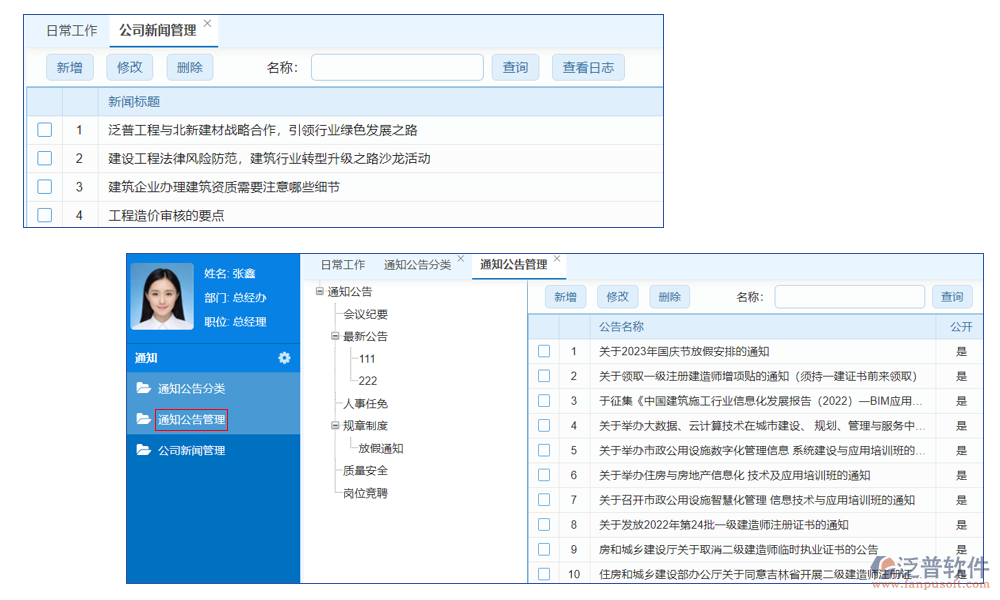1000x600 pixels.
Task: Click the folder icon next to 通知公告管理
Action: [145, 418]
